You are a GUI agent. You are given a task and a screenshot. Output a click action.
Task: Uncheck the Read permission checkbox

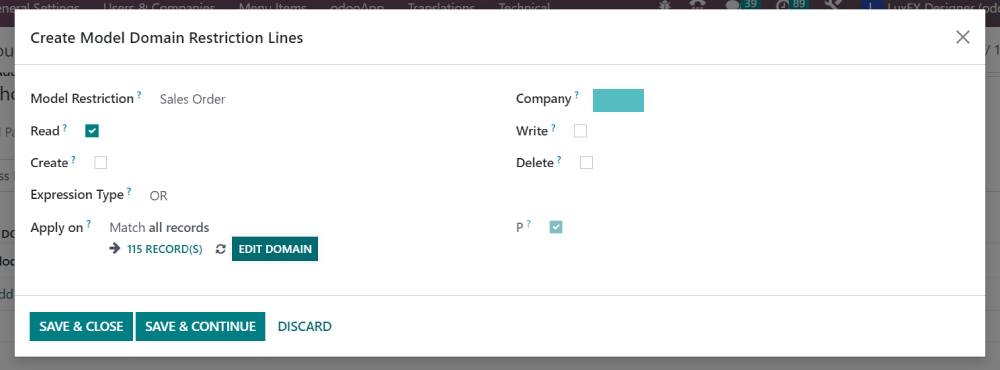(92, 131)
